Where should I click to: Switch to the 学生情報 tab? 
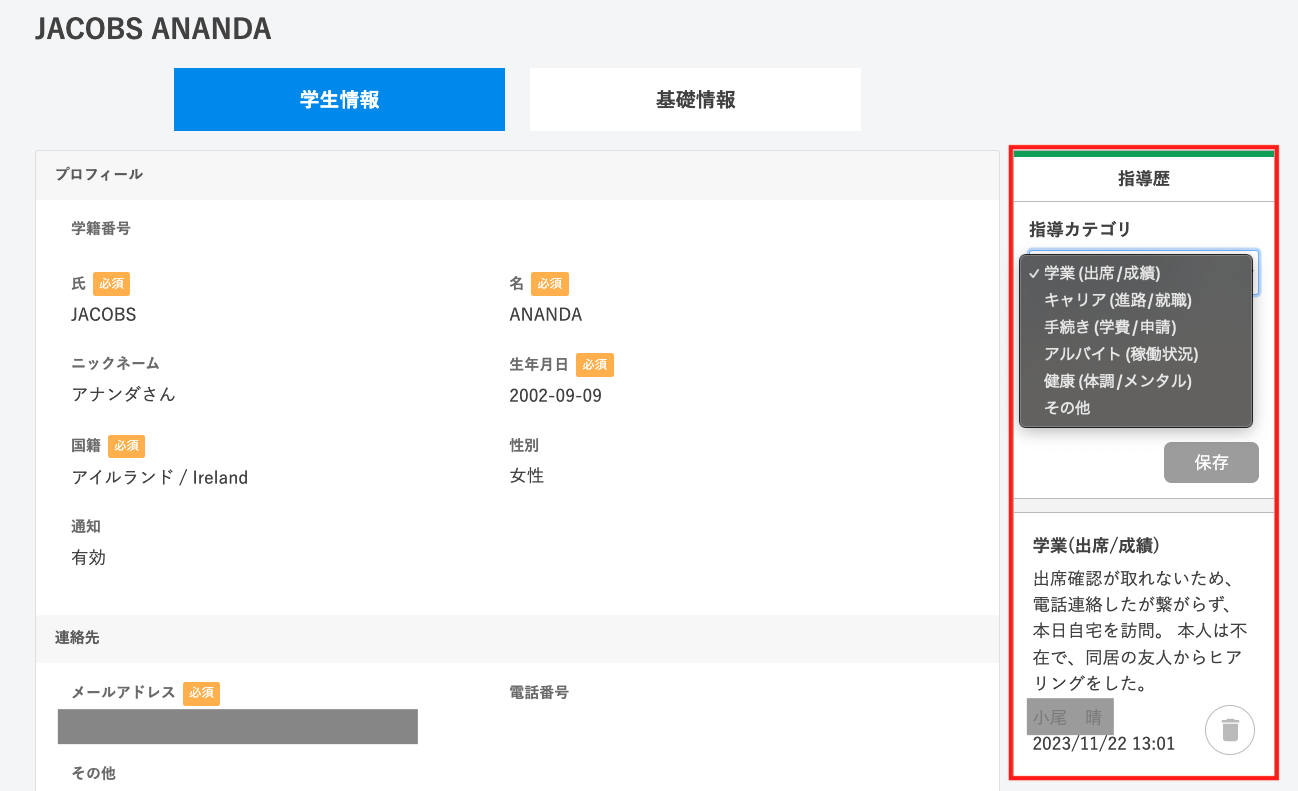tap(339, 99)
